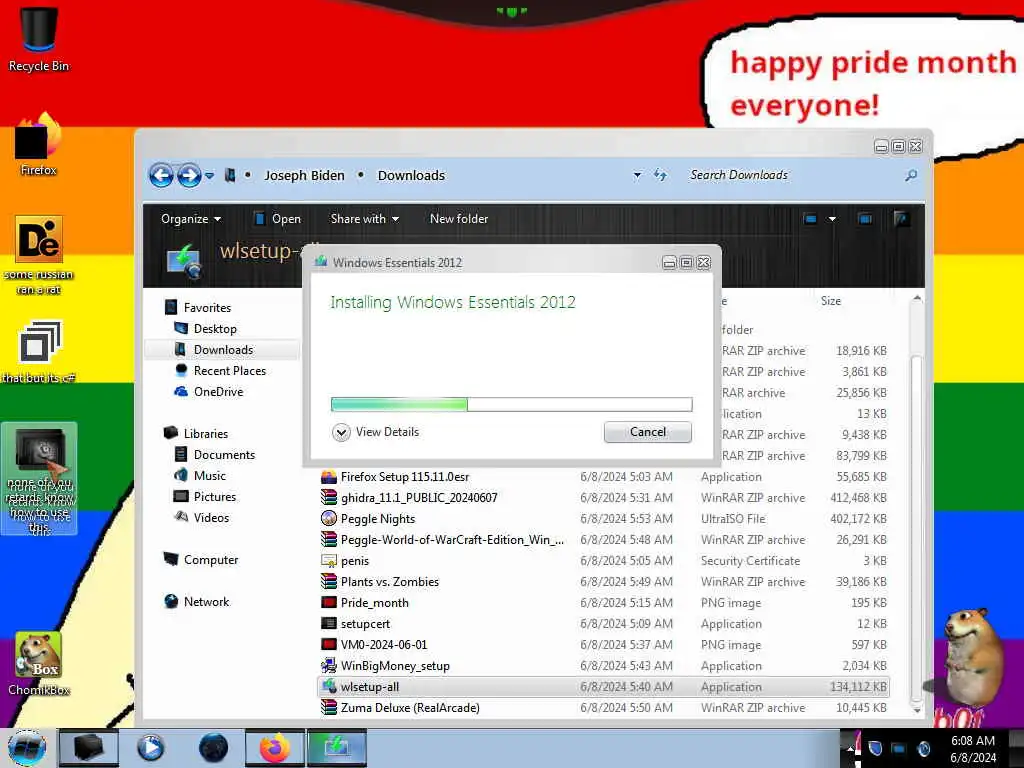Viewport: 1024px width, 768px height.
Task: Click the Windows Essentials installer taskbar button
Action: pyautogui.click(x=337, y=748)
